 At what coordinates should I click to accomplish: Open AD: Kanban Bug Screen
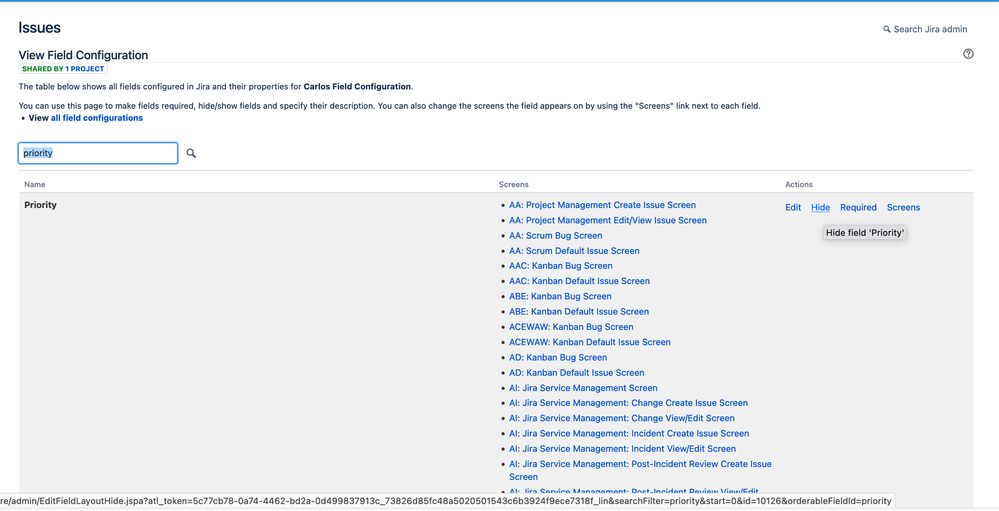[558, 357]
